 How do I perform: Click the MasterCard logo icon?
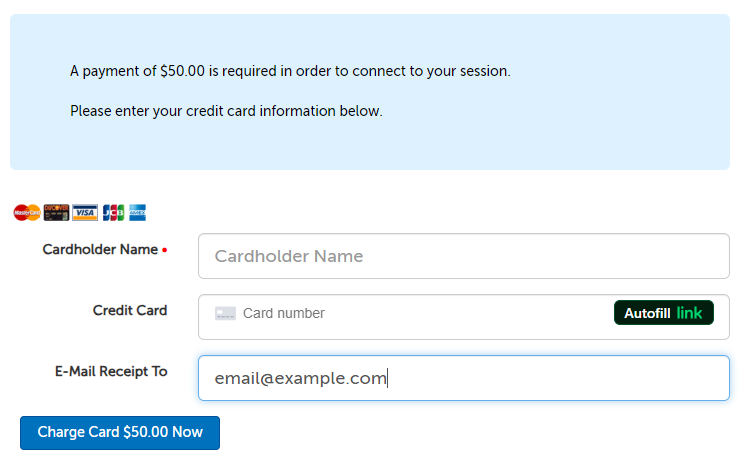coord(27,212)
